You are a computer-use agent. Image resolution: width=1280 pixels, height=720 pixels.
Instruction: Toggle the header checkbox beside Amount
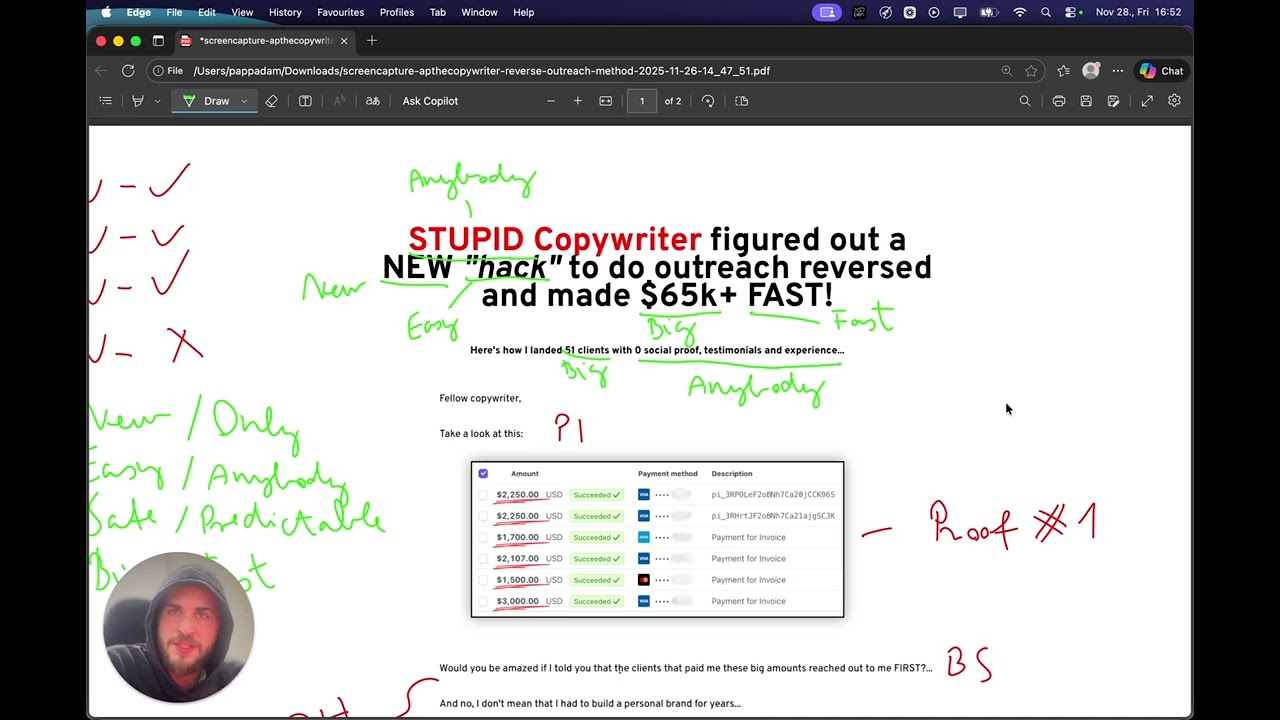pyautogui.click(x=483, y=474)
